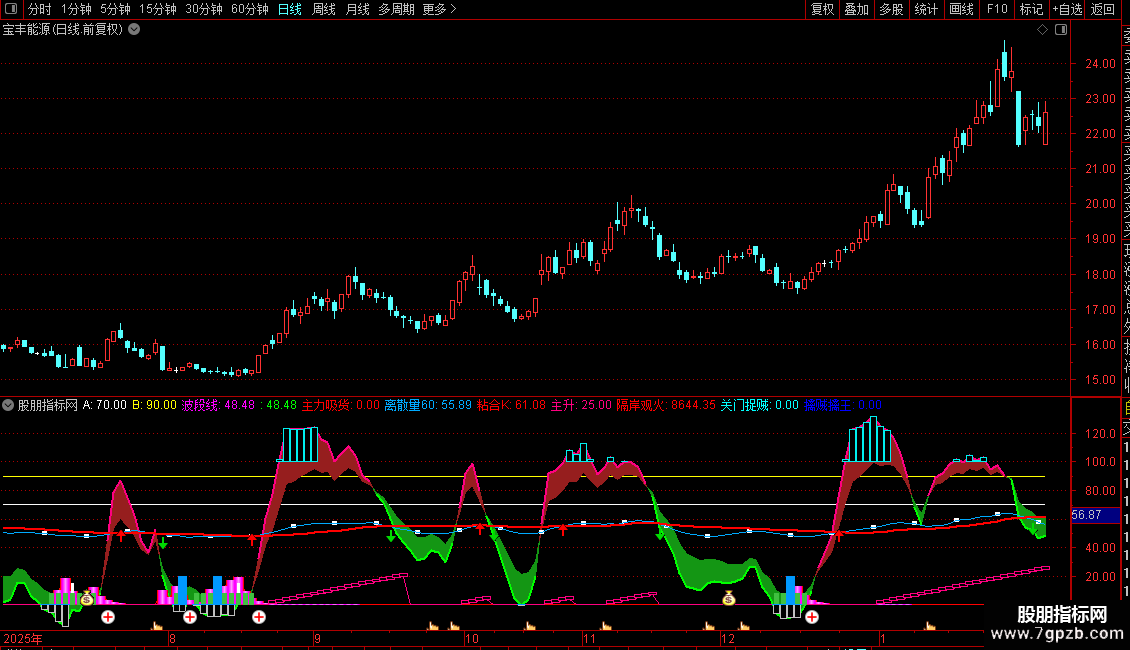Click the 2025年 timeline label
1130x650 pixels.
coord(23,638)
